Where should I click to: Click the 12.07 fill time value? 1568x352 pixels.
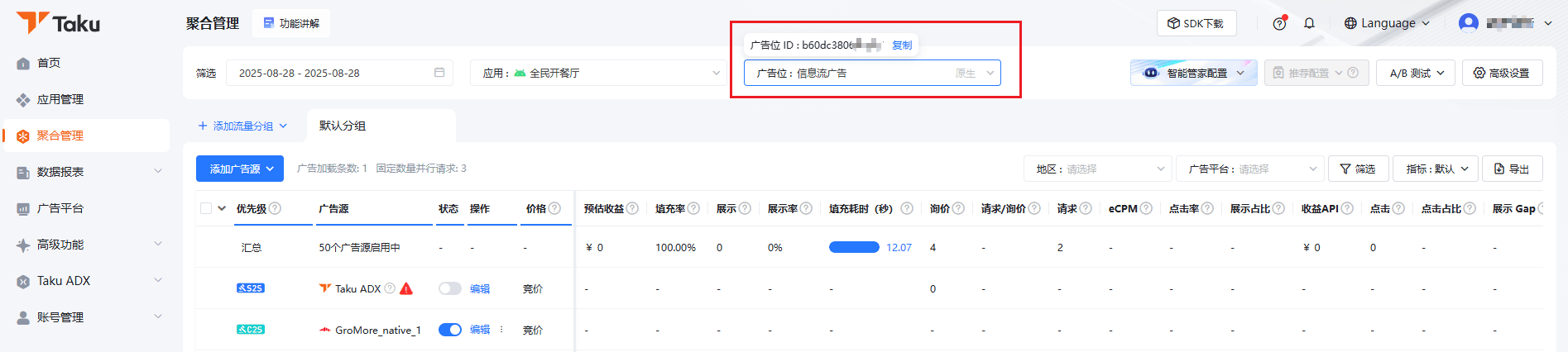coord(899,247)
